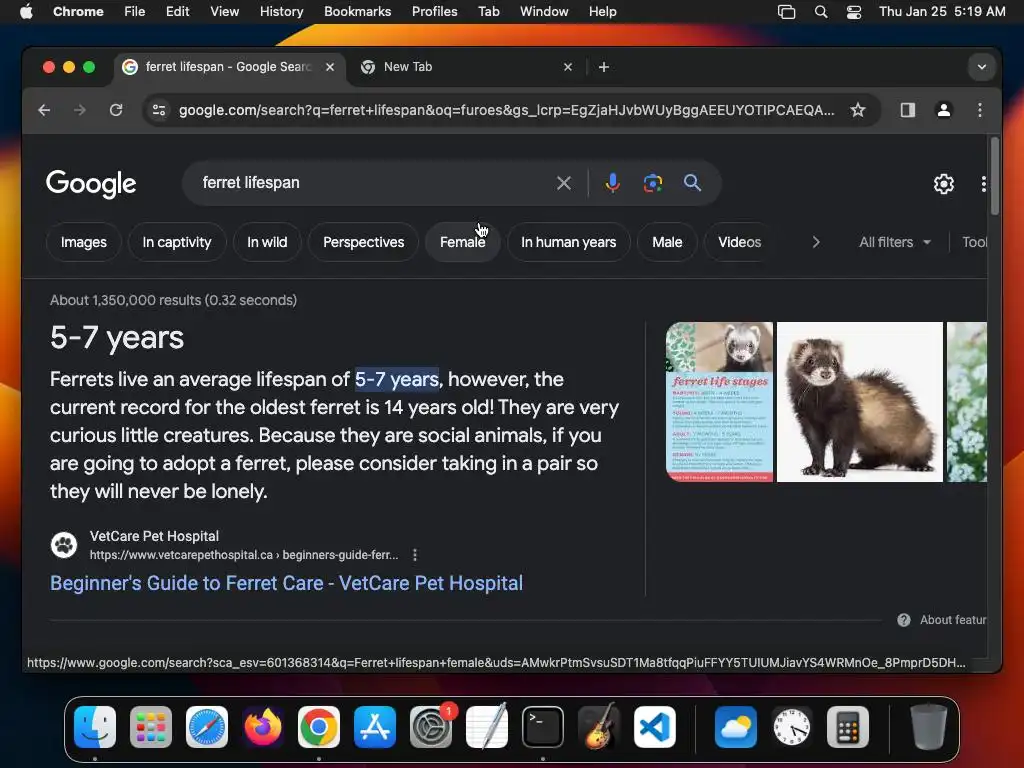Launch GarageBand from the dock
The image size is (1024, 768).
[599, 727]
